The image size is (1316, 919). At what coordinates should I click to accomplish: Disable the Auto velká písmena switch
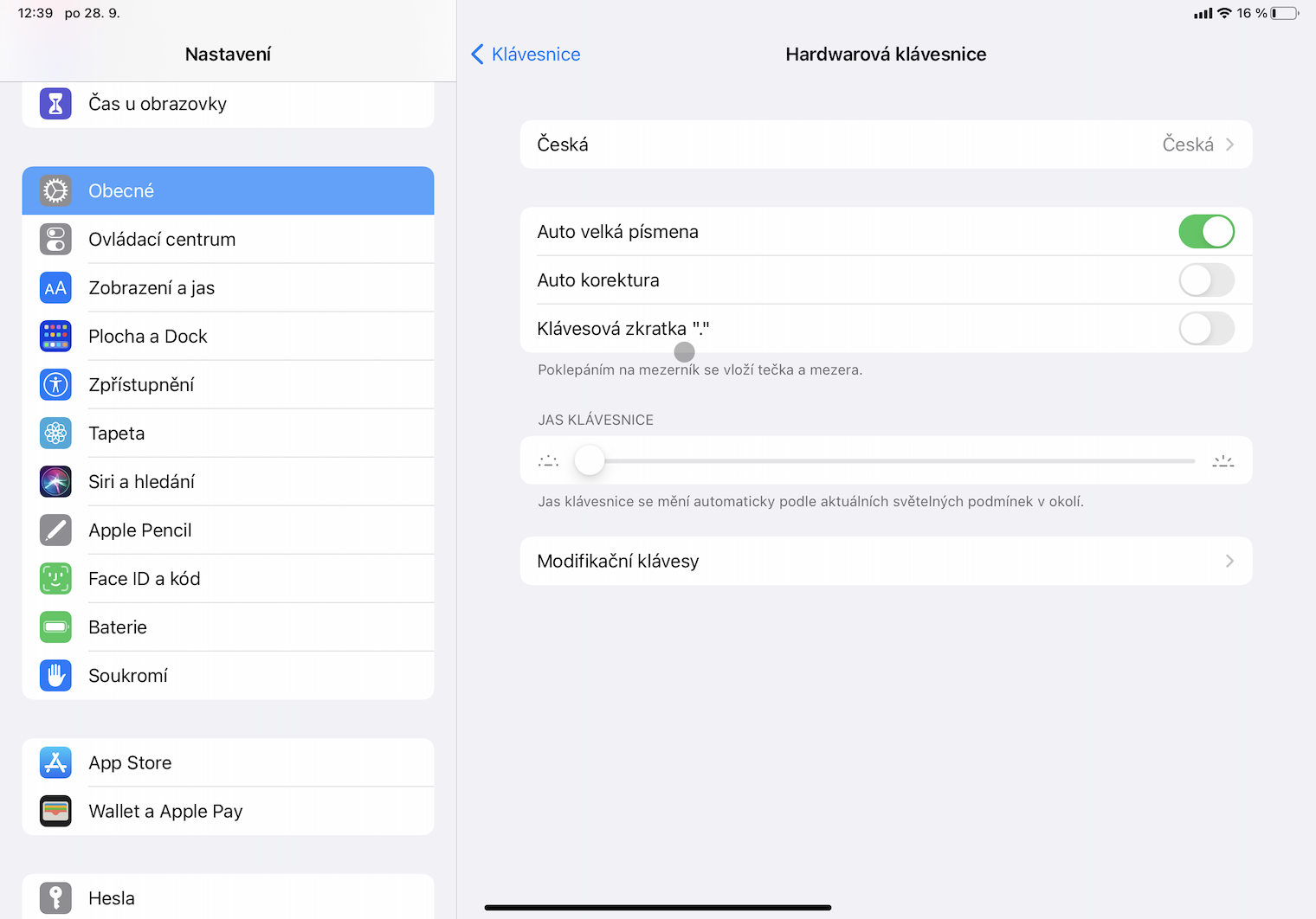[1206, 232]
